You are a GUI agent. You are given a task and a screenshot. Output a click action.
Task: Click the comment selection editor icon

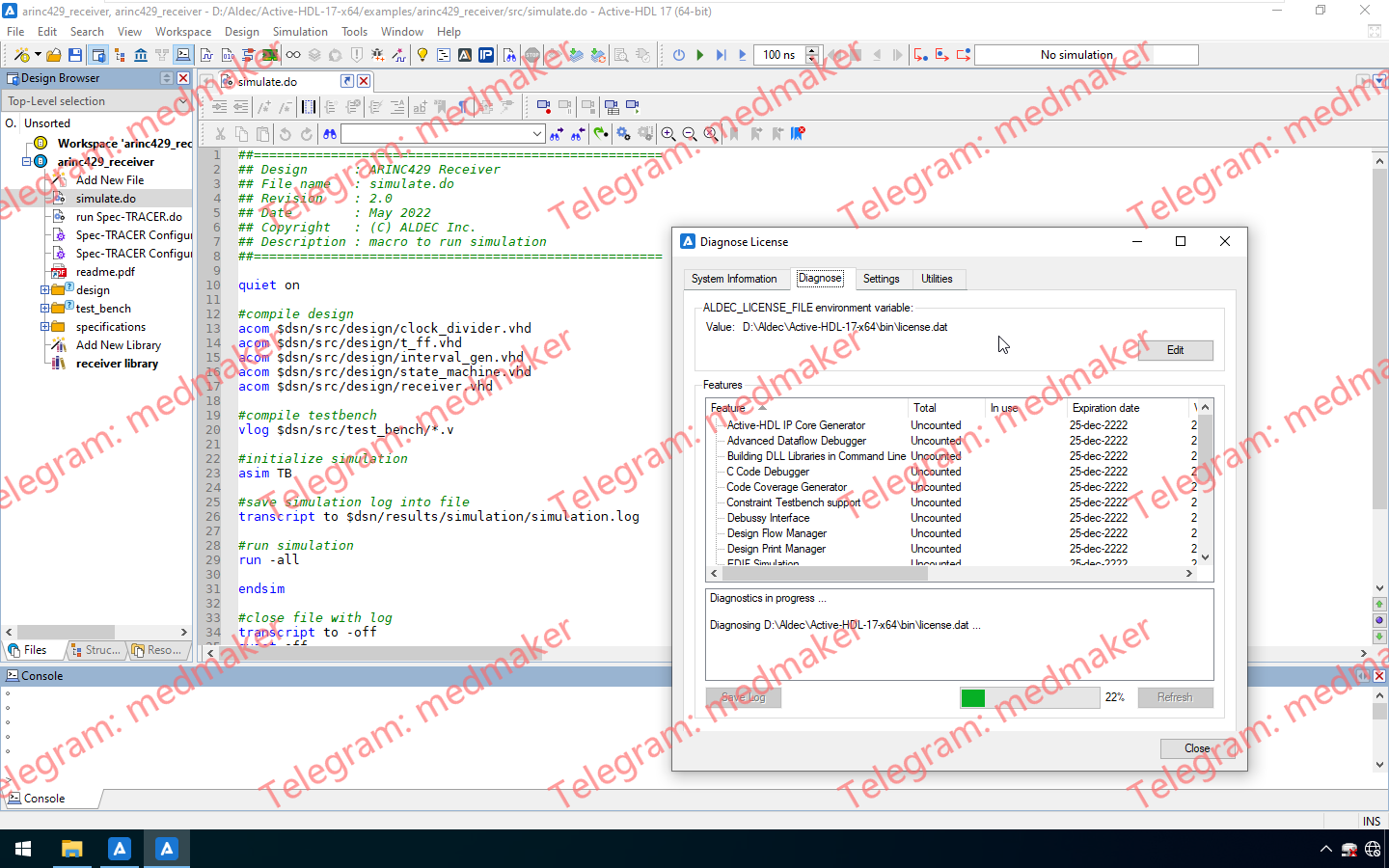click(263, 107)
